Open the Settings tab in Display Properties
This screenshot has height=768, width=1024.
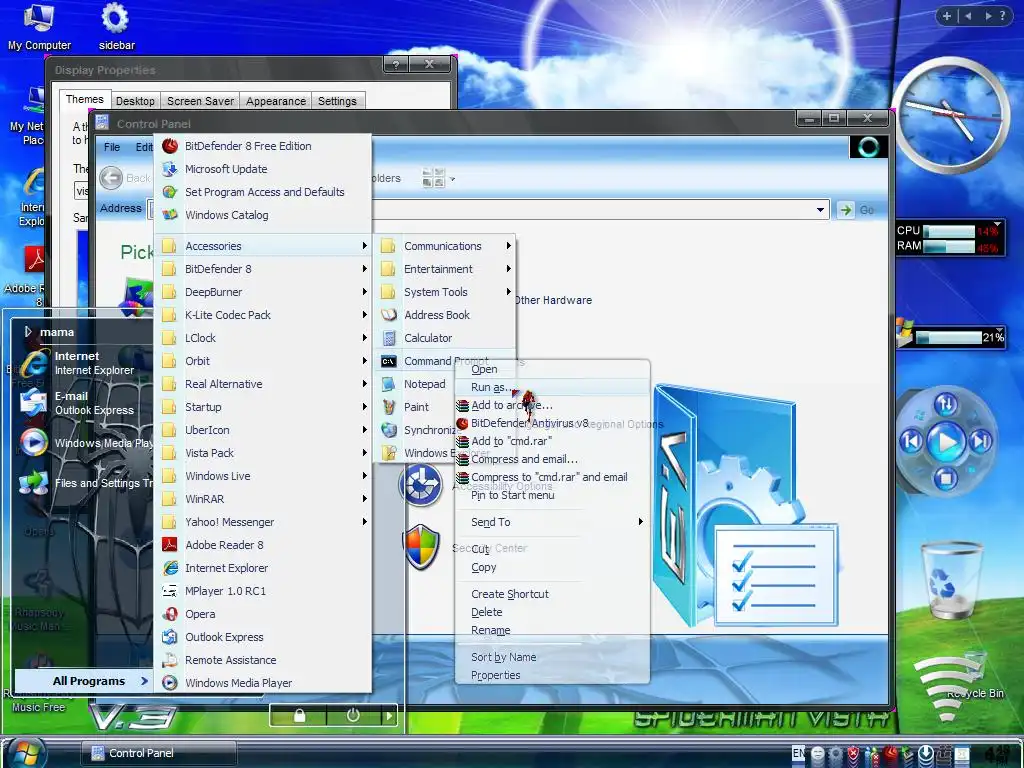[x=337, y=101]
